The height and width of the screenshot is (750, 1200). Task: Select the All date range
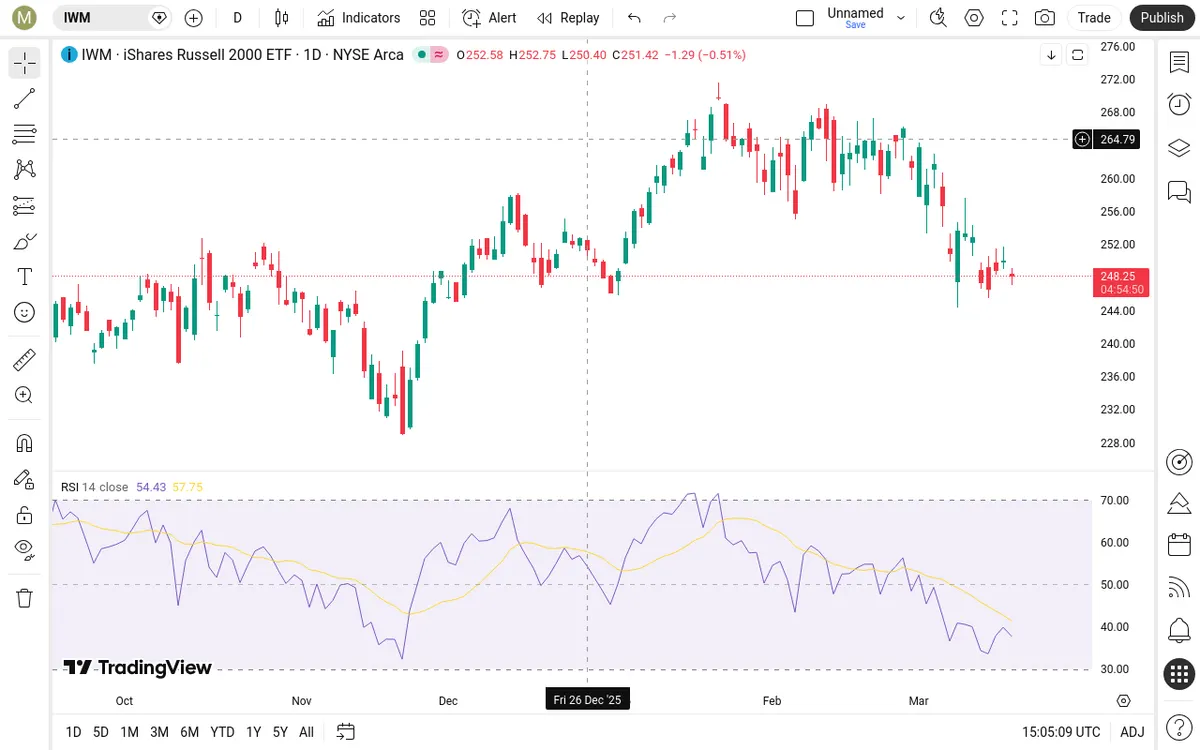307,732
